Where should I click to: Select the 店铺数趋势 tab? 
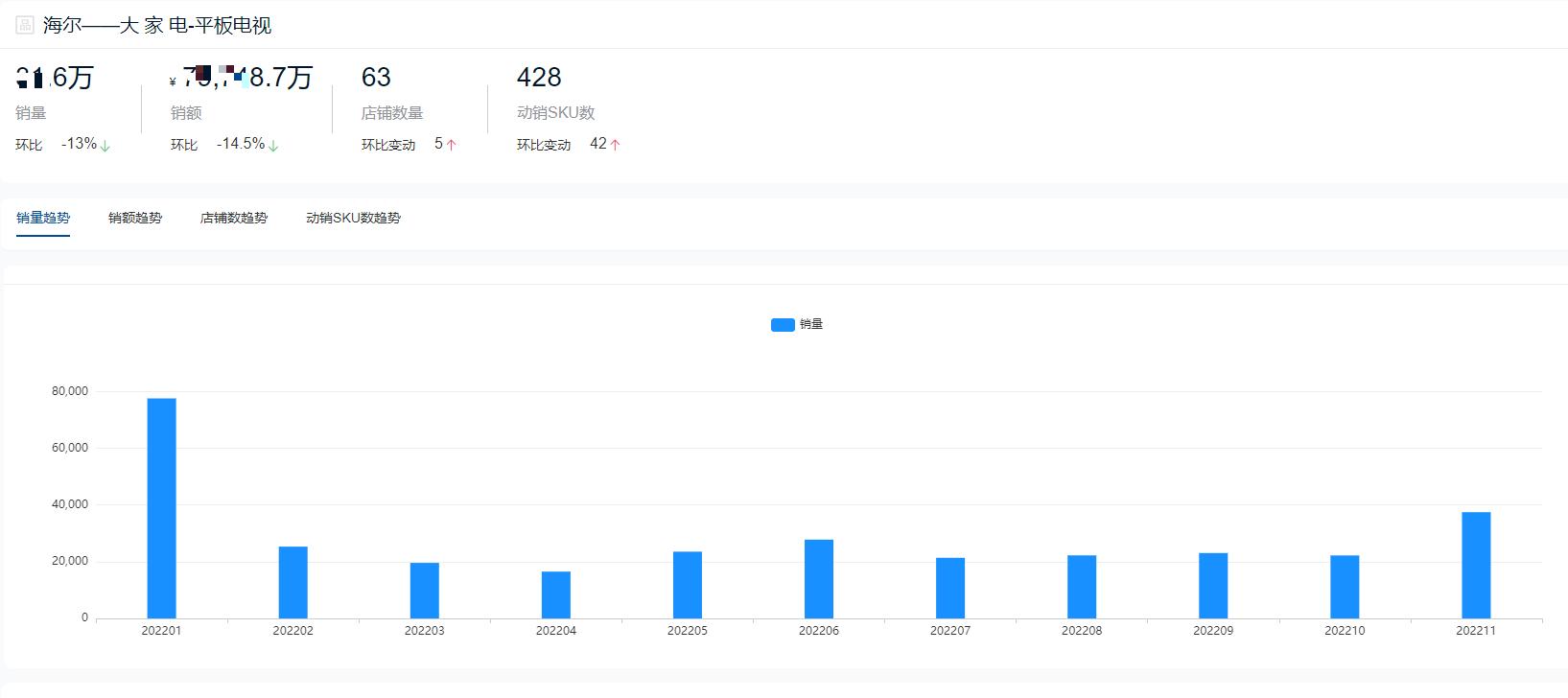coord(234,218)
